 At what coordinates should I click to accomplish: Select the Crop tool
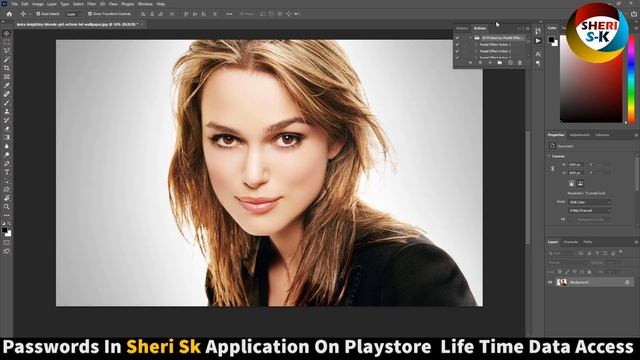click(7, 68)
